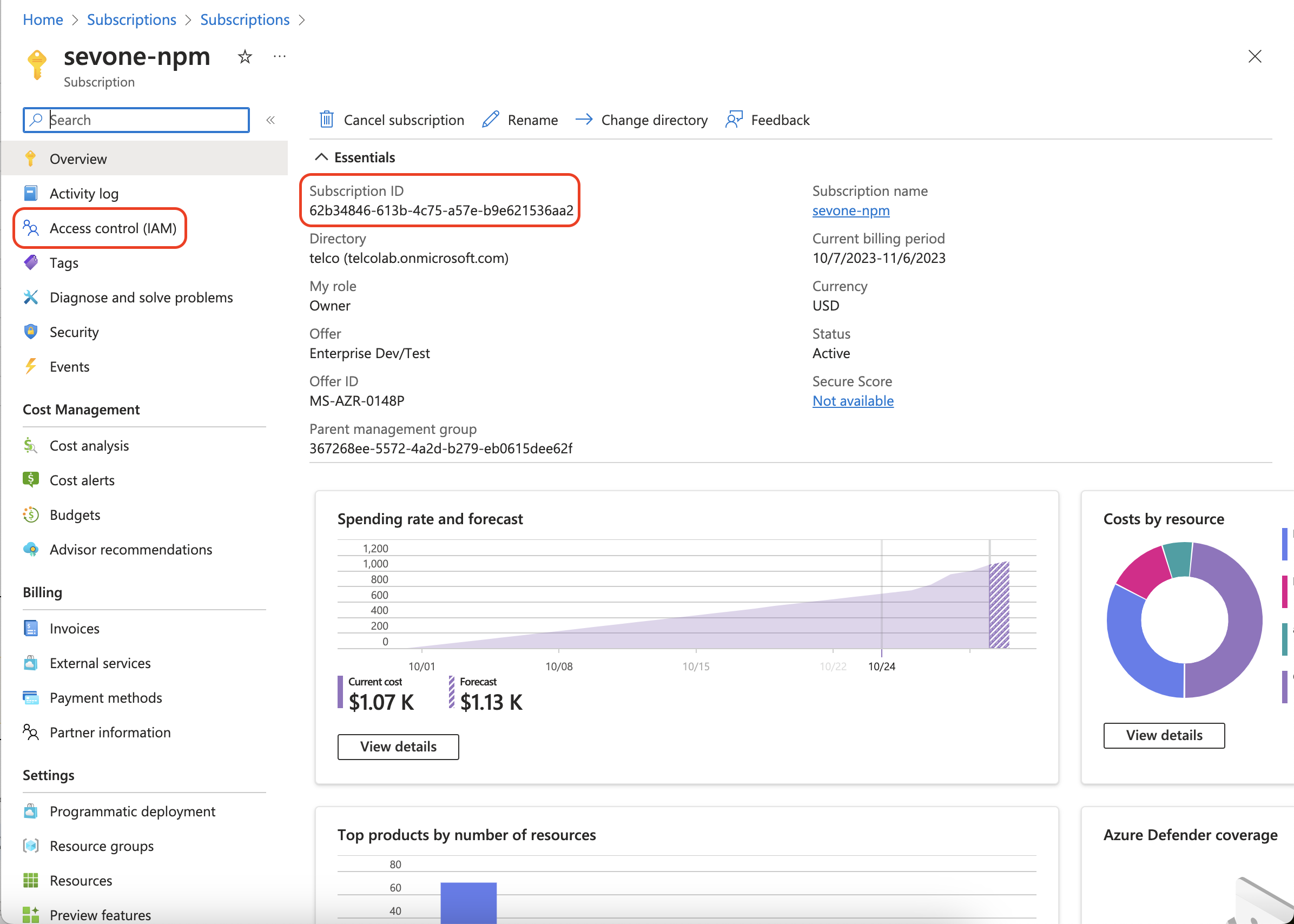Click the Events lightning icon
Viewport: 1294px width, 924px height.
(31, 366)
